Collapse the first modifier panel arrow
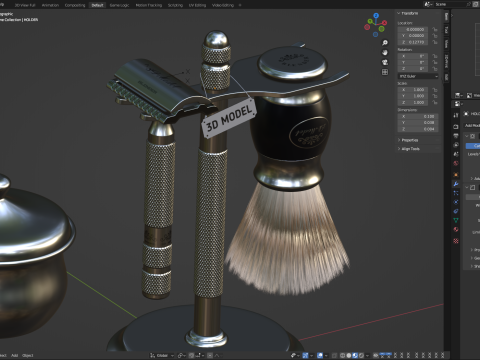The image size is (480, 360). [x=467, y=136]
